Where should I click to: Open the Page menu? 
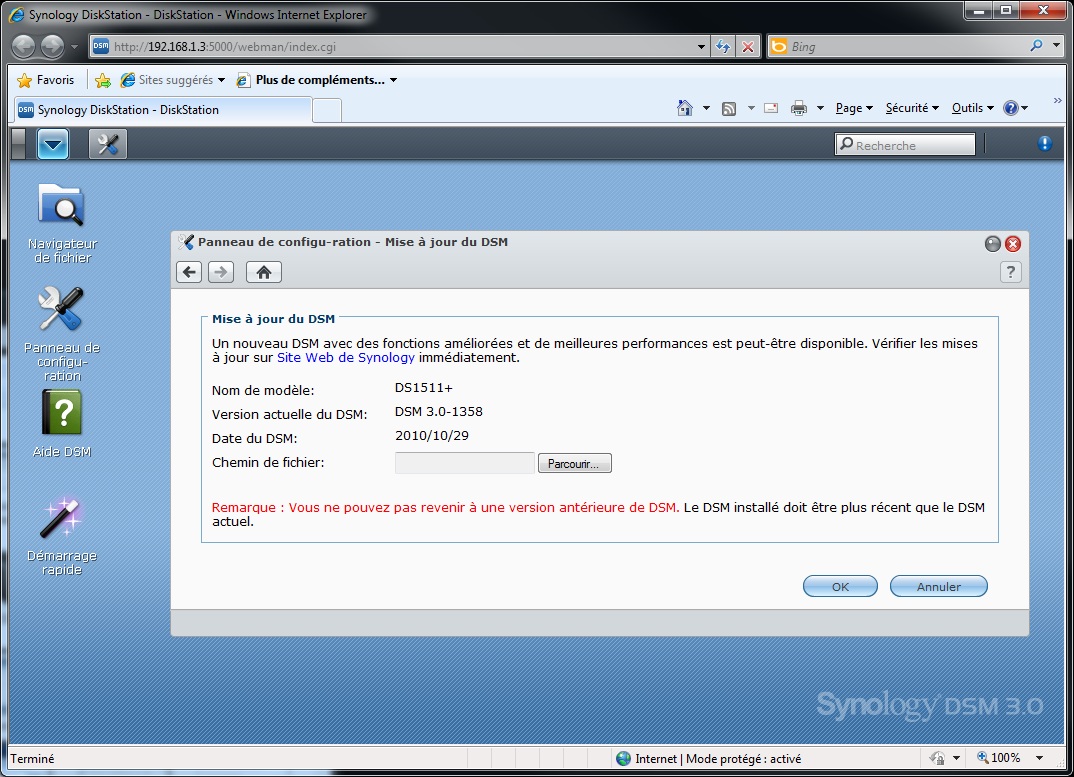pos(854,108)
